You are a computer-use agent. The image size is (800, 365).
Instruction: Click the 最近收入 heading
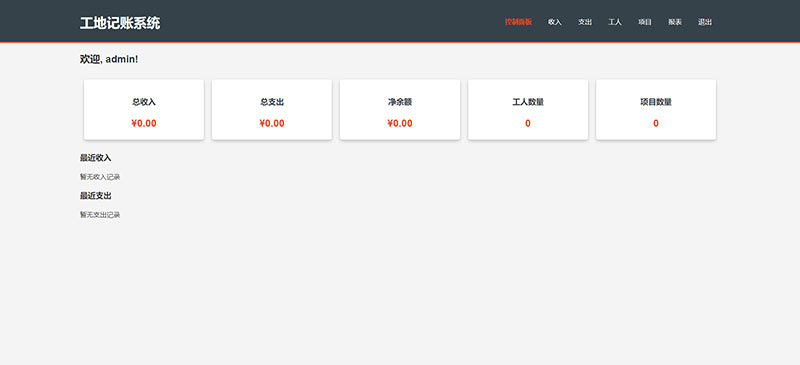click(95, 158)
